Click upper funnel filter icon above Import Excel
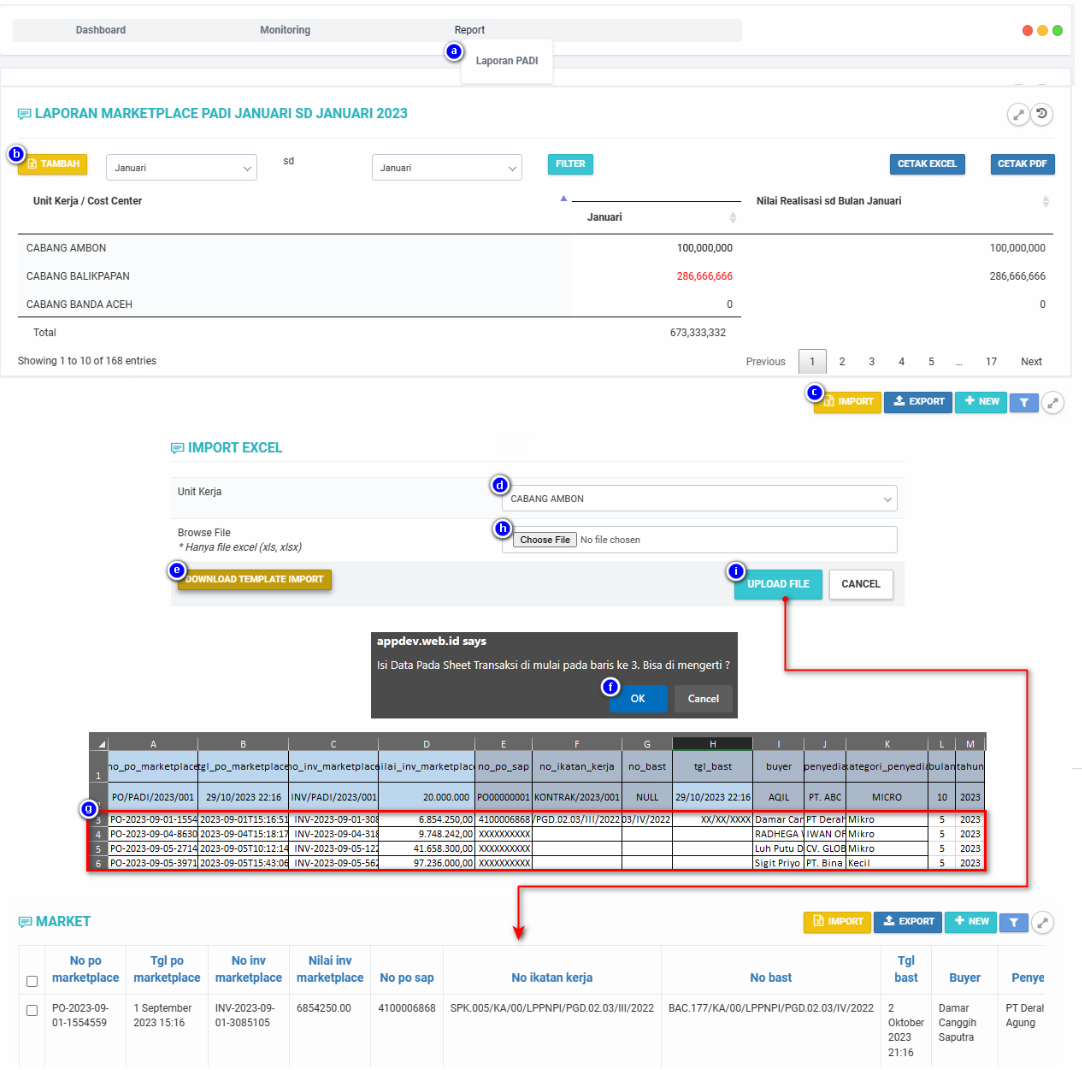Viewport: 1082px width, 1070px height. pyautogui.click(x=1024, y=403)
